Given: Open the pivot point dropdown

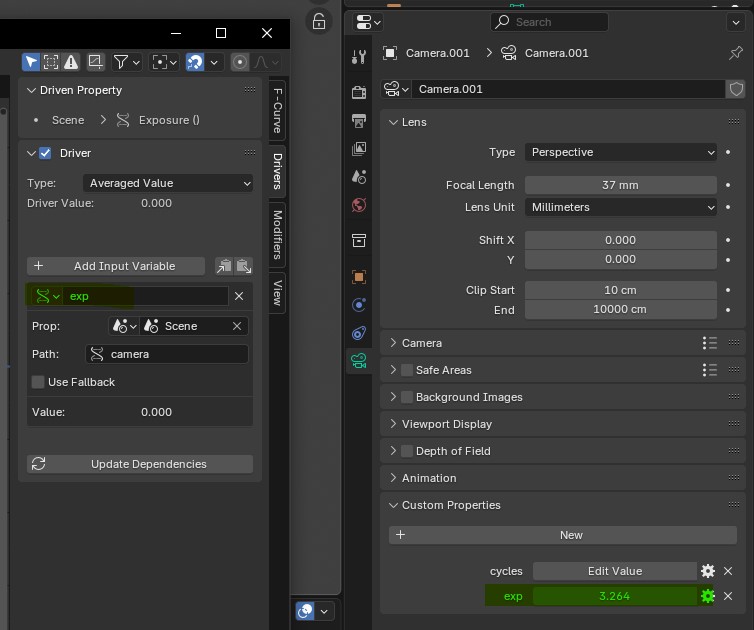Looking at the screenshot, I should [164, 62].
